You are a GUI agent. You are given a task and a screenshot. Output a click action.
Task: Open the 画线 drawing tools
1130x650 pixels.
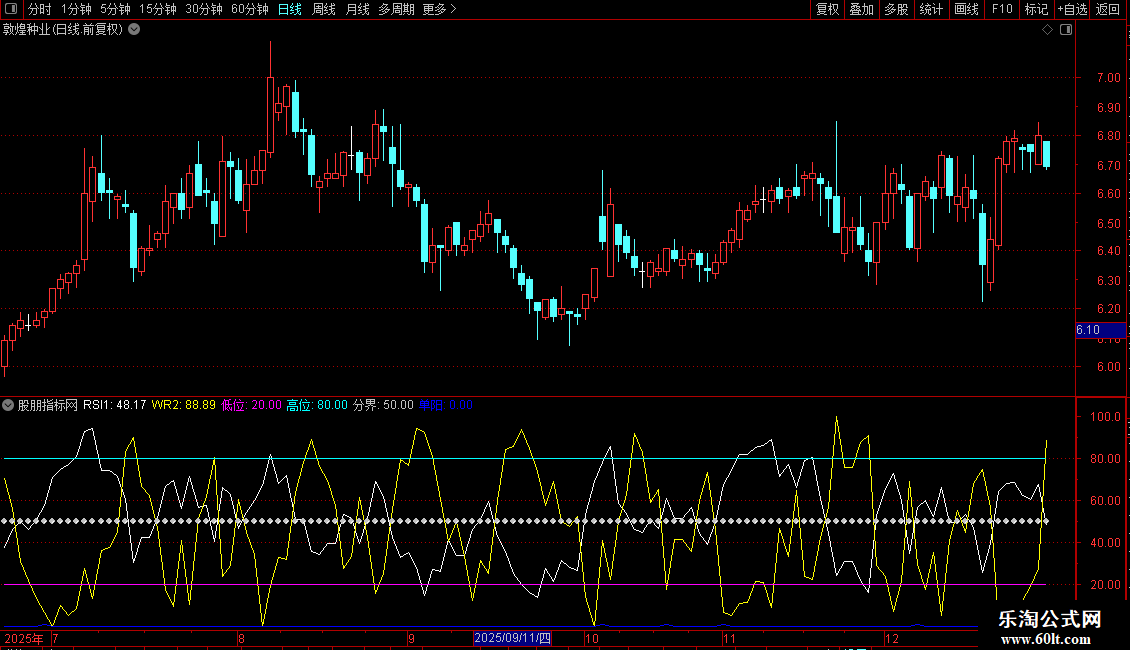pos(966,9)
